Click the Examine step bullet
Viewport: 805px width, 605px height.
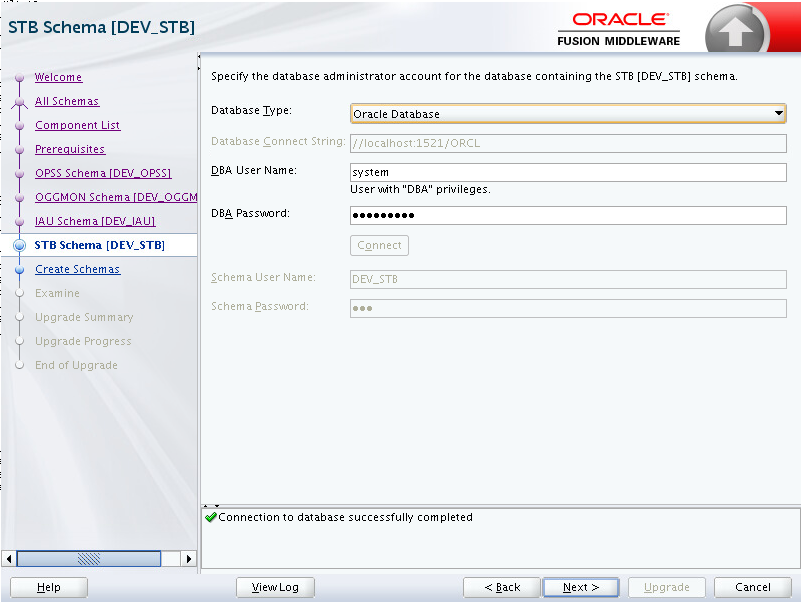(x=20, y=293)
